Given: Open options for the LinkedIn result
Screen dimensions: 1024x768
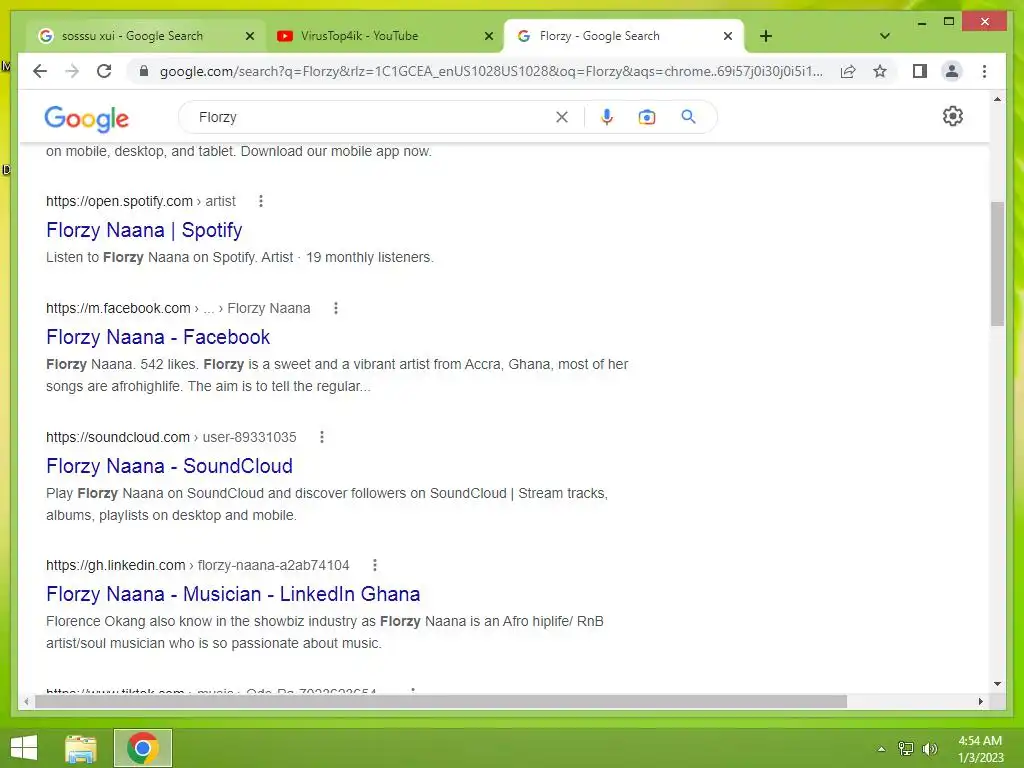Looking at the screenshot, I should point(375,565).
